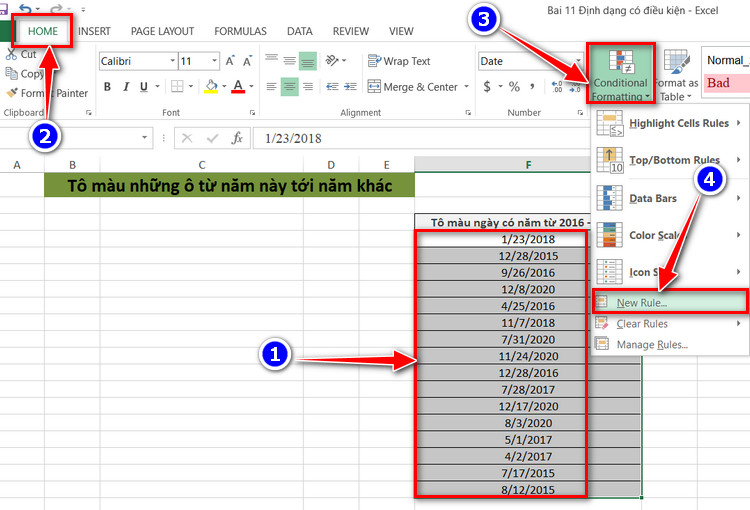Toggle Bold formatting
Viewport: 750px width, 510px height.
(107, 87)
